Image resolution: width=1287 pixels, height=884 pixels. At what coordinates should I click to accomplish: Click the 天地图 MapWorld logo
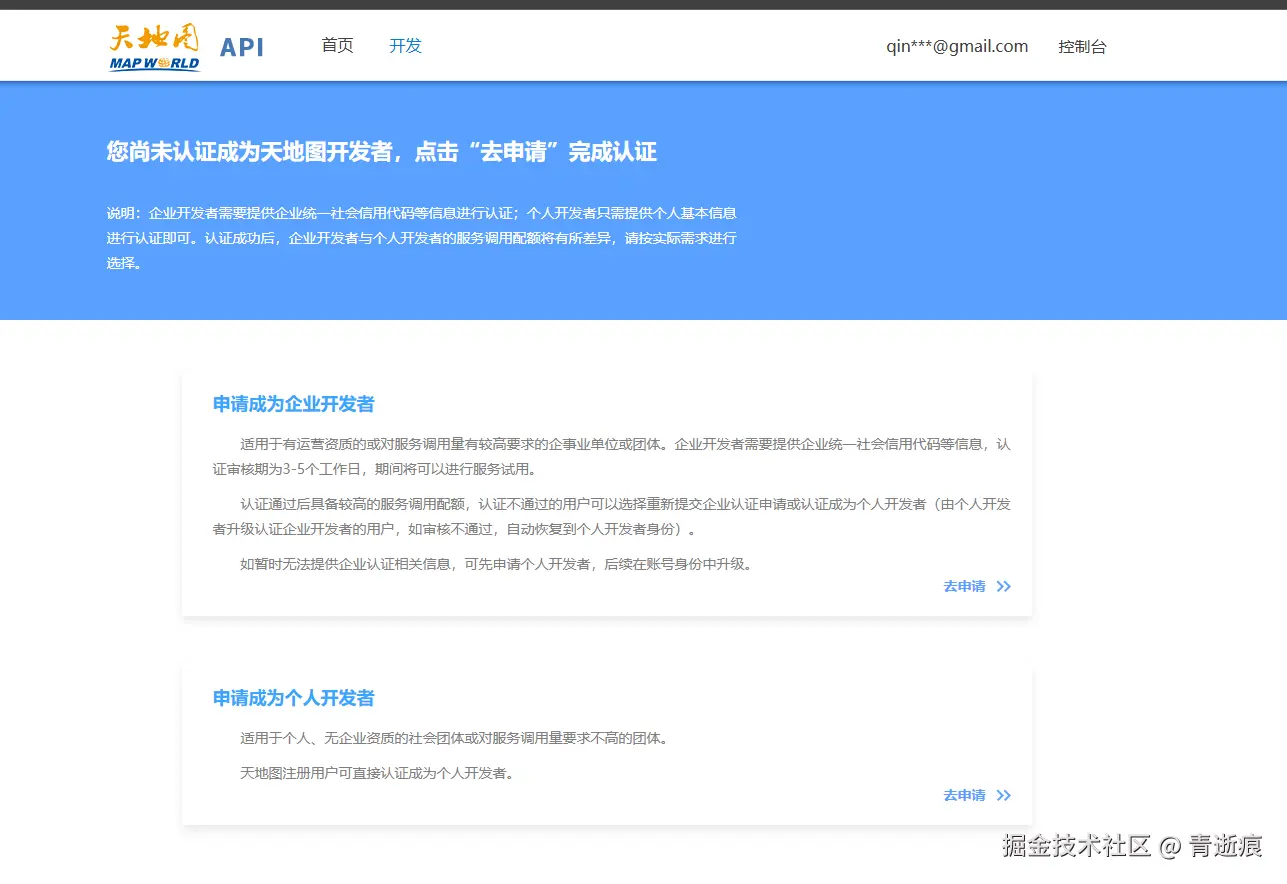click(154, 47)
